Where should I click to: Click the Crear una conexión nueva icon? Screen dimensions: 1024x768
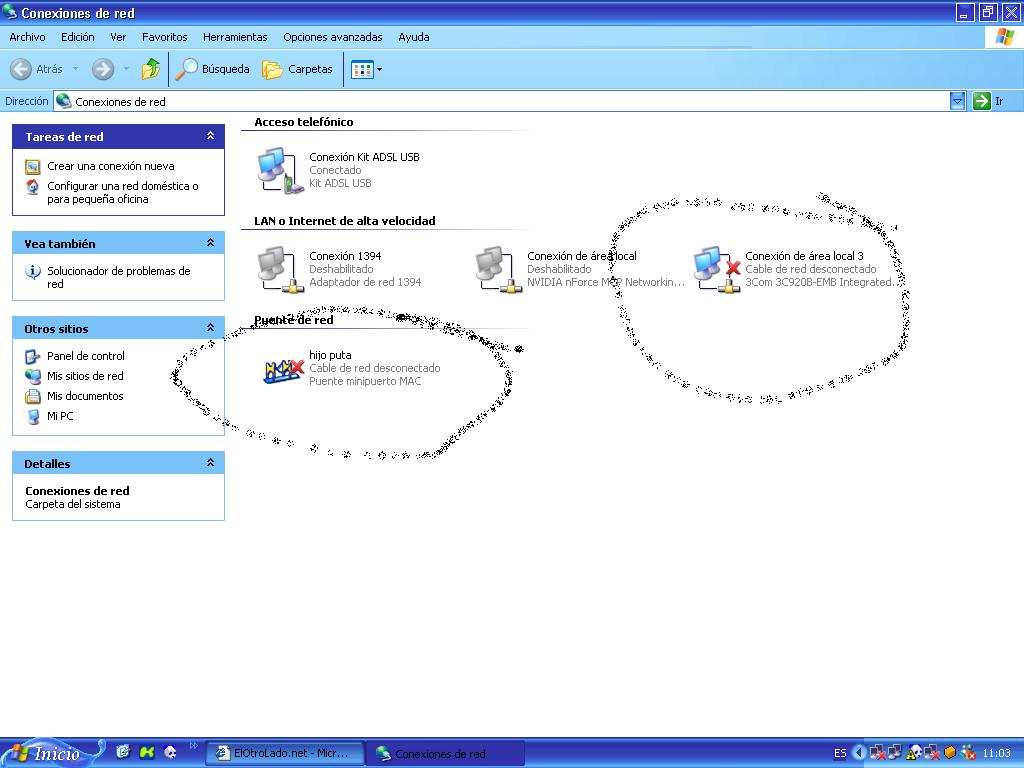[x=33, y=167]
